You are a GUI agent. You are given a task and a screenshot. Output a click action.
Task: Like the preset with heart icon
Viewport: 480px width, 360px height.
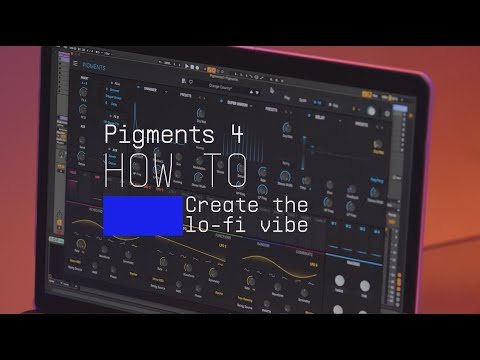(x=191, y=82)
